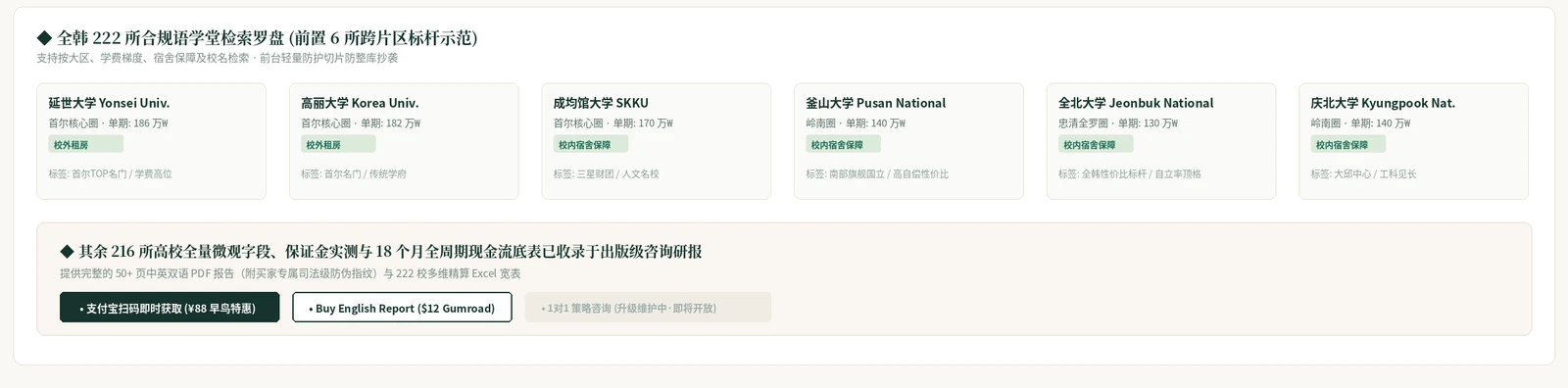Open the 延世大学 Yonsei Univ. card
This screenshot has width=1568, height=388.
click(151, 141)
